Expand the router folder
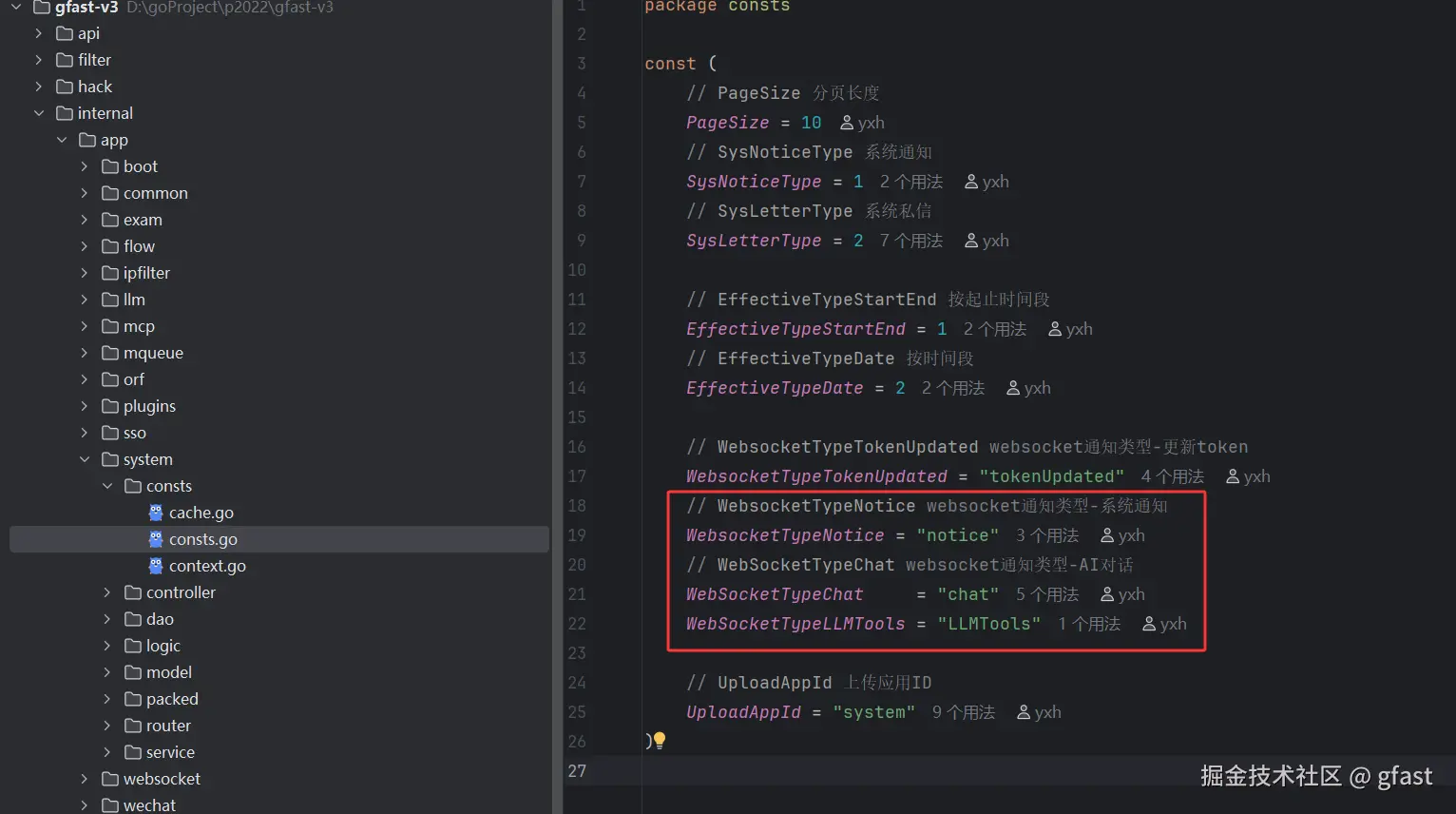The image size is (1456, 814). point(107,726)
